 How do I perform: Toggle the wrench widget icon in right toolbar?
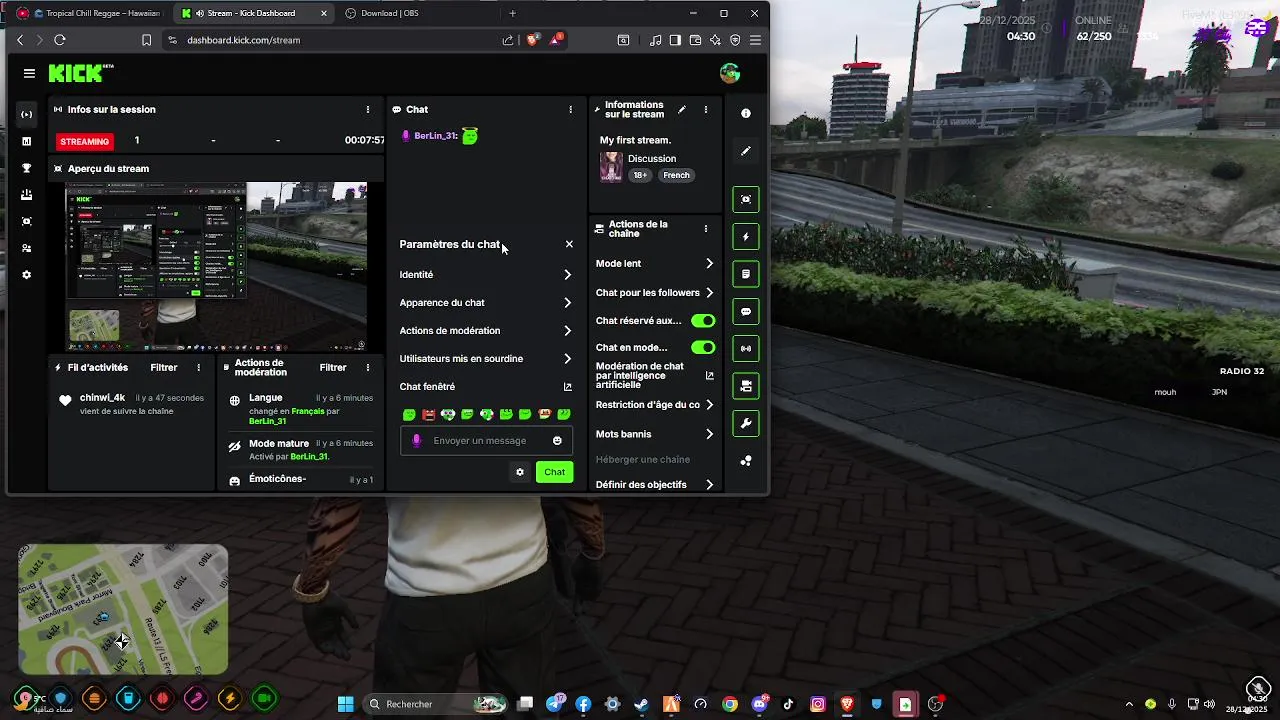click(x=746, y=424)
